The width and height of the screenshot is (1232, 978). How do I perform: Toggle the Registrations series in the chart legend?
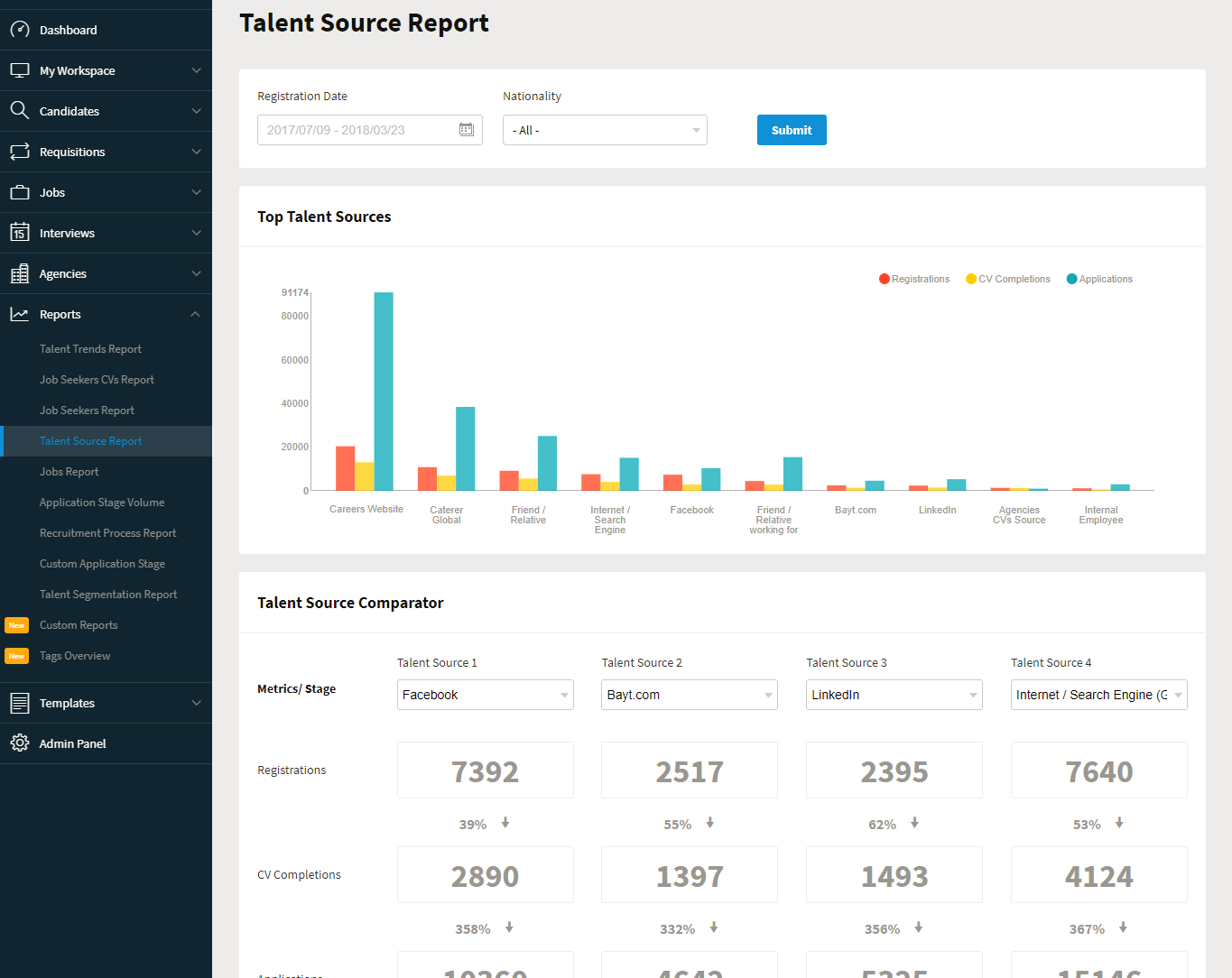click(x=913, y=279)
